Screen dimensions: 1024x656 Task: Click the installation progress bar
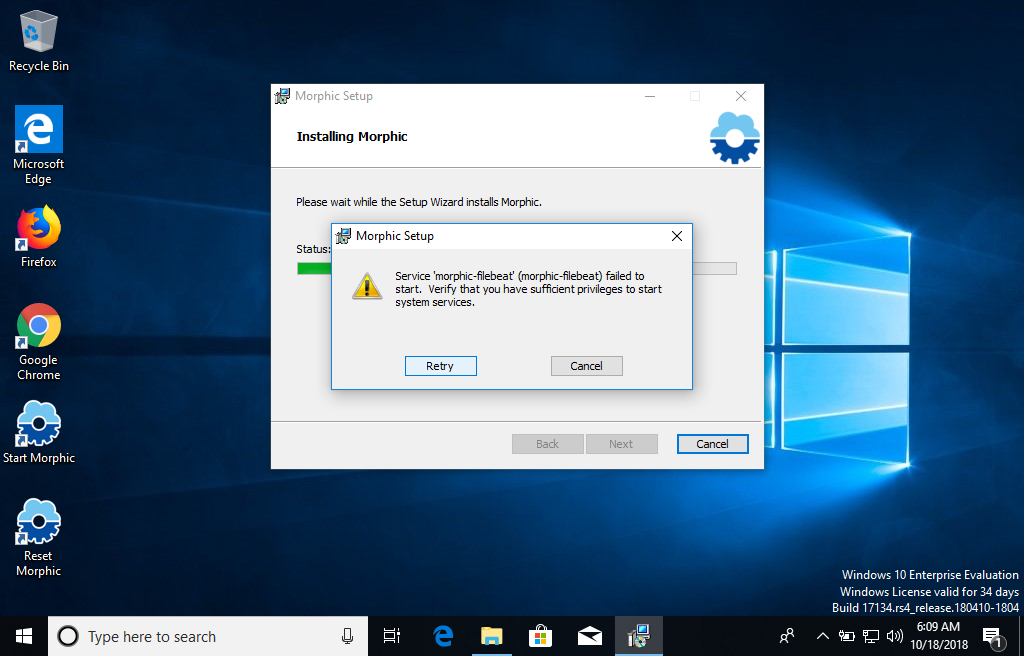click(517, 269)
